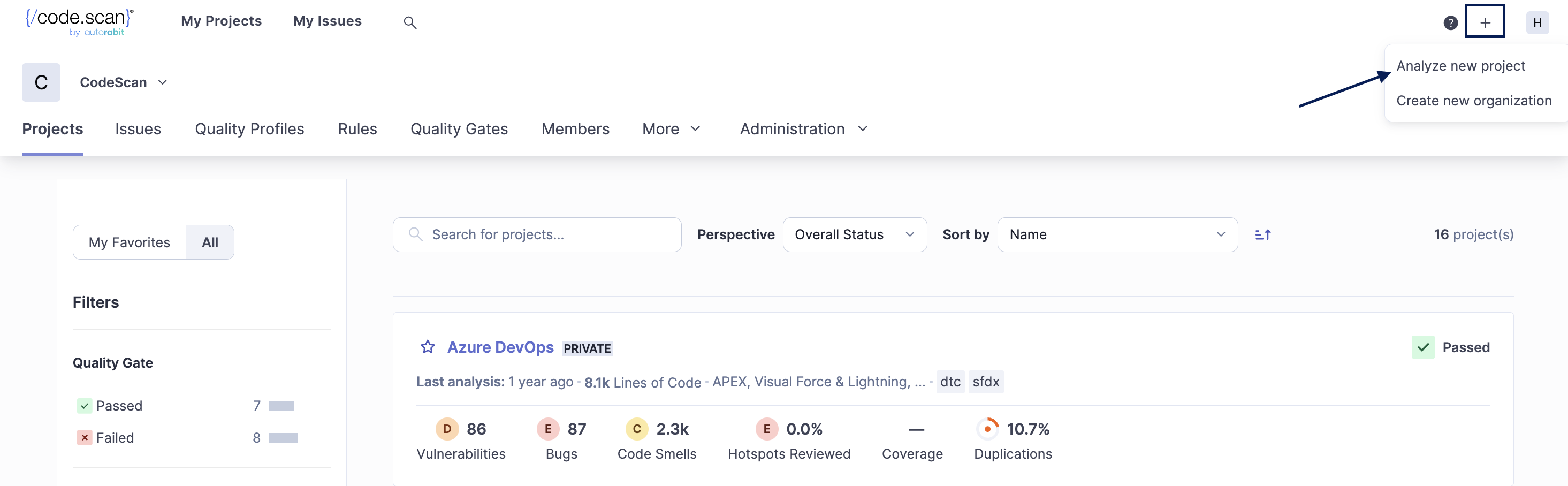Image resolution: width=1568 pixels, height=486 pixels.
Task: Expand the Perspective Overall Status dropdown
Action: tap(854, 234)
